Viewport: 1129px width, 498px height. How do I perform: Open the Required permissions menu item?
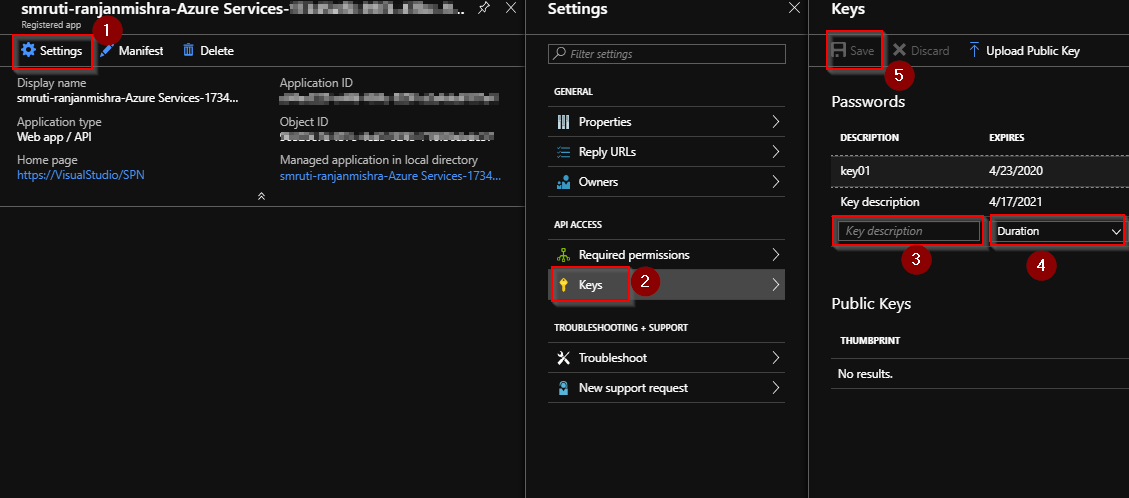[667, 255]
